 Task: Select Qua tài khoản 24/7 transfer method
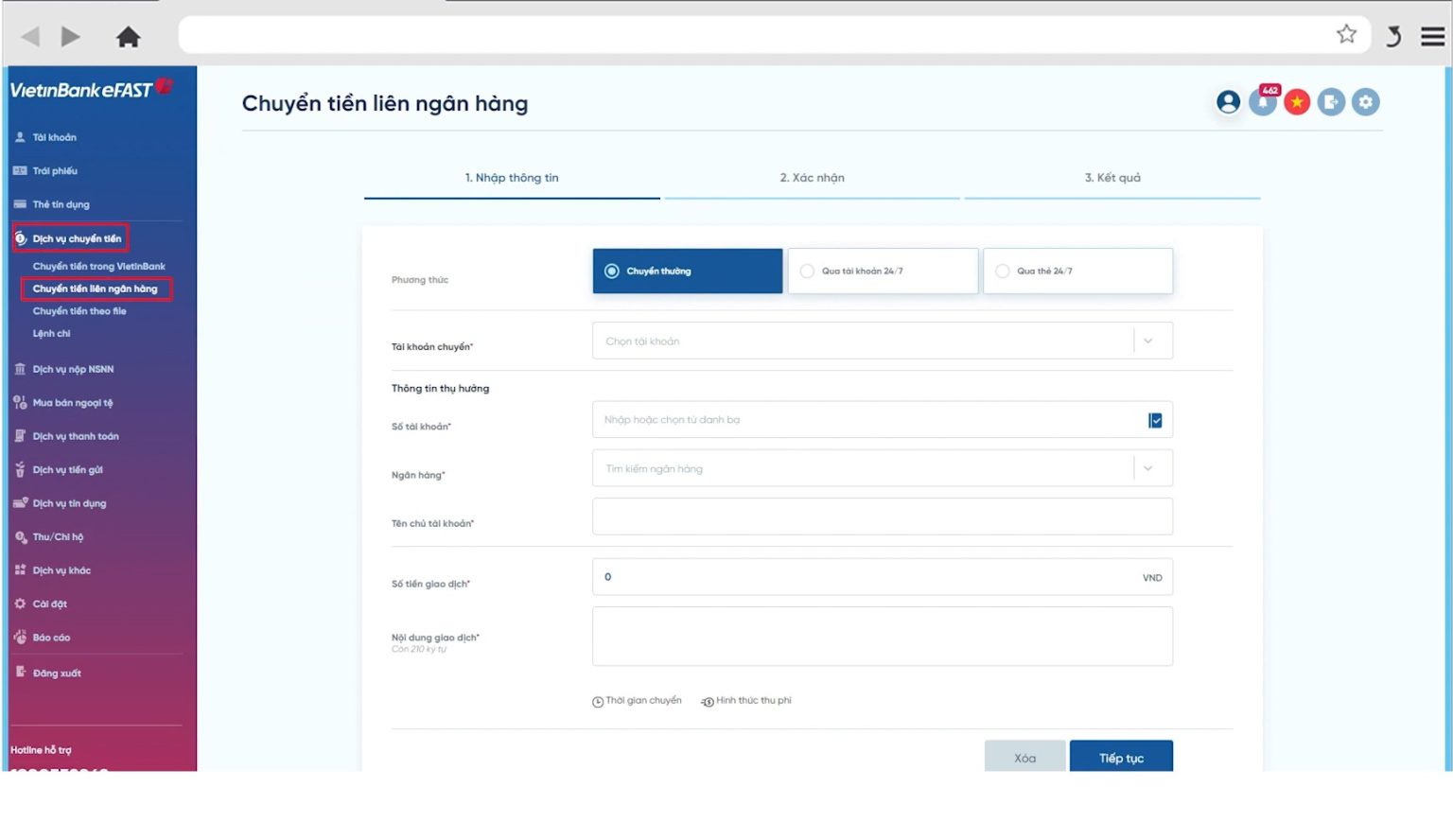[x=882, y=271]
